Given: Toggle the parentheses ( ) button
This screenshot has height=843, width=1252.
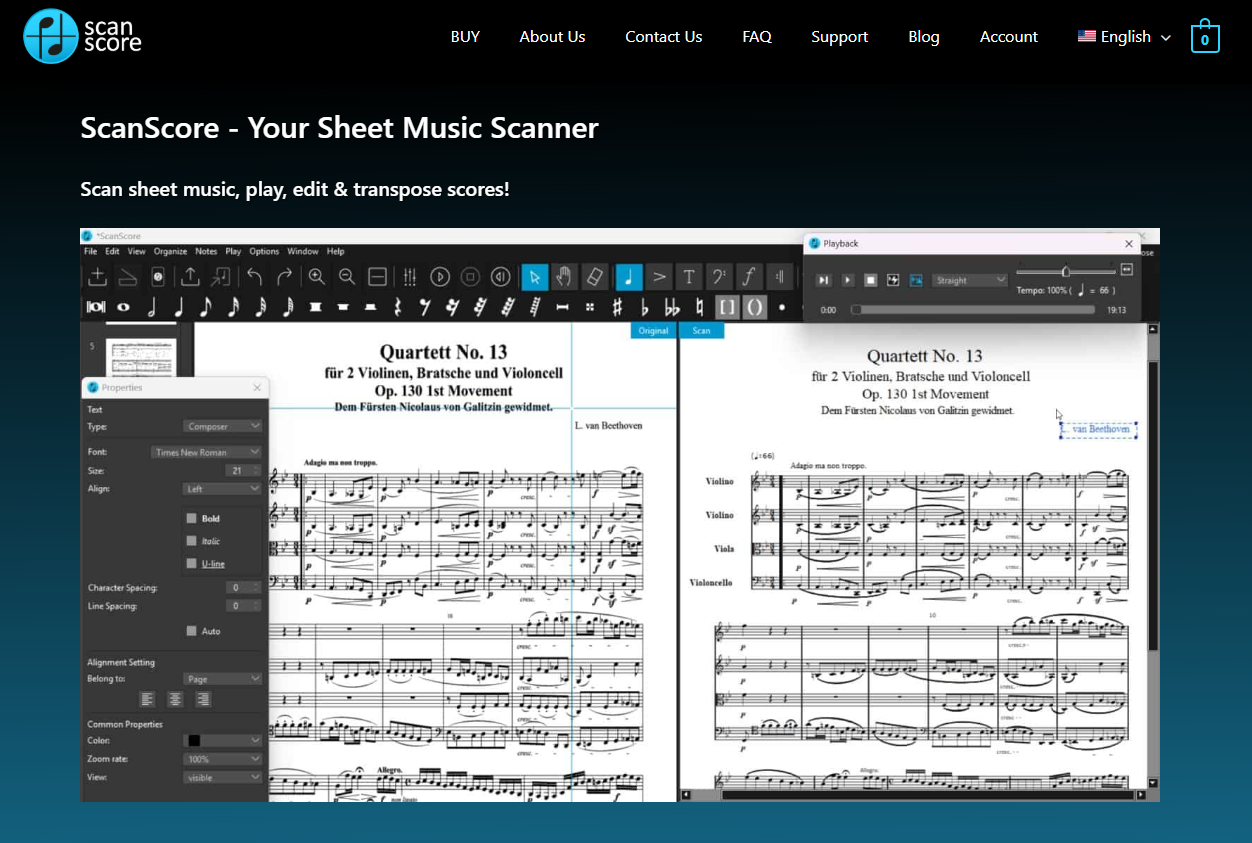Looking at the screenshot, I should (x=755, y=307).
